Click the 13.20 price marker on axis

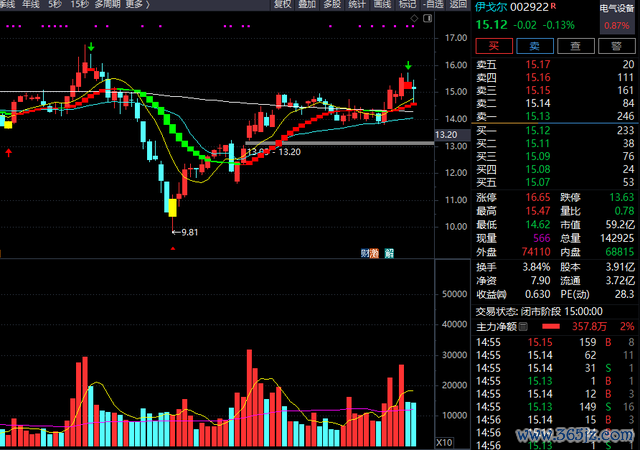pos(447,135)
